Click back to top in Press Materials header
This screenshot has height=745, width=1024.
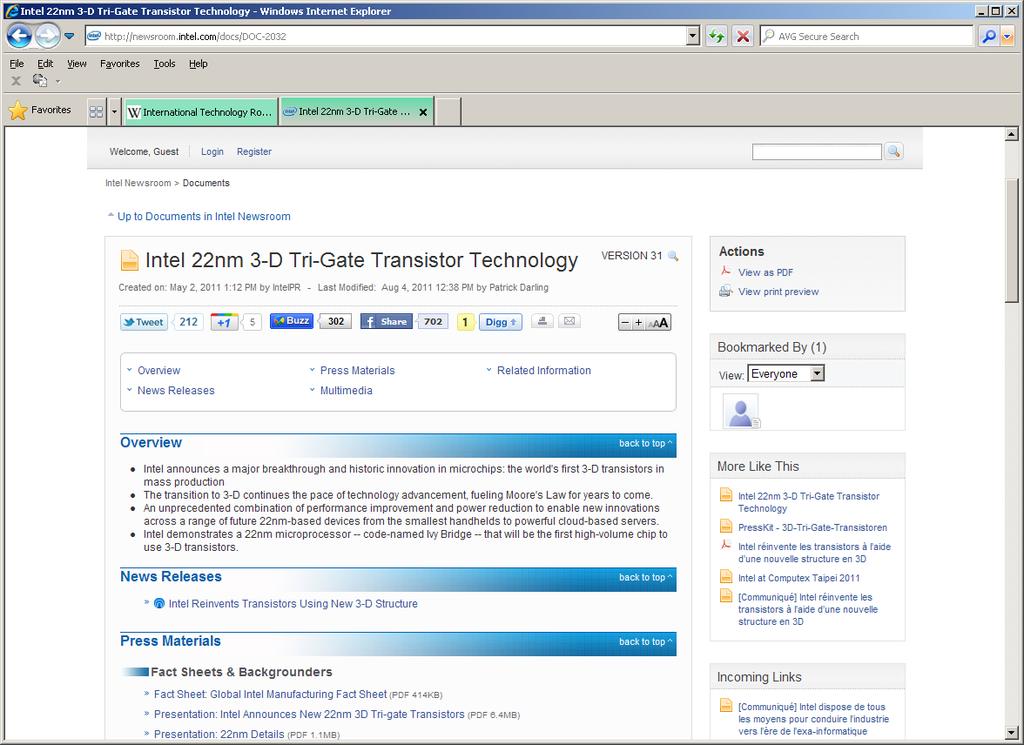tap(645, 642)
